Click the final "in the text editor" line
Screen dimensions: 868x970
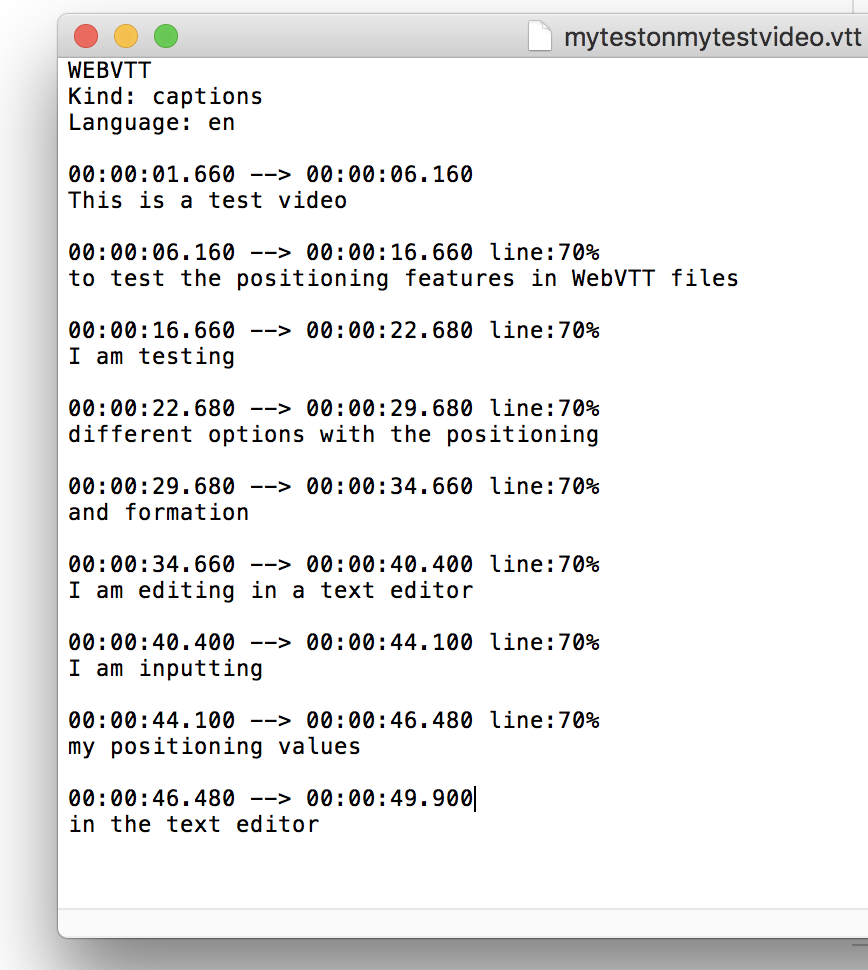click(193, 825)
